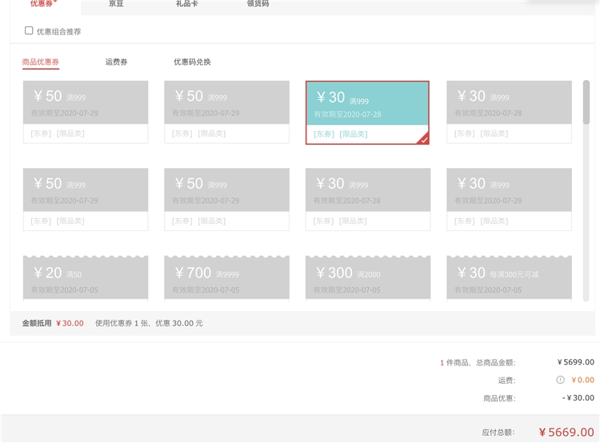Toggle the 优惠组合推荐 checkbox

click(29, 31)
